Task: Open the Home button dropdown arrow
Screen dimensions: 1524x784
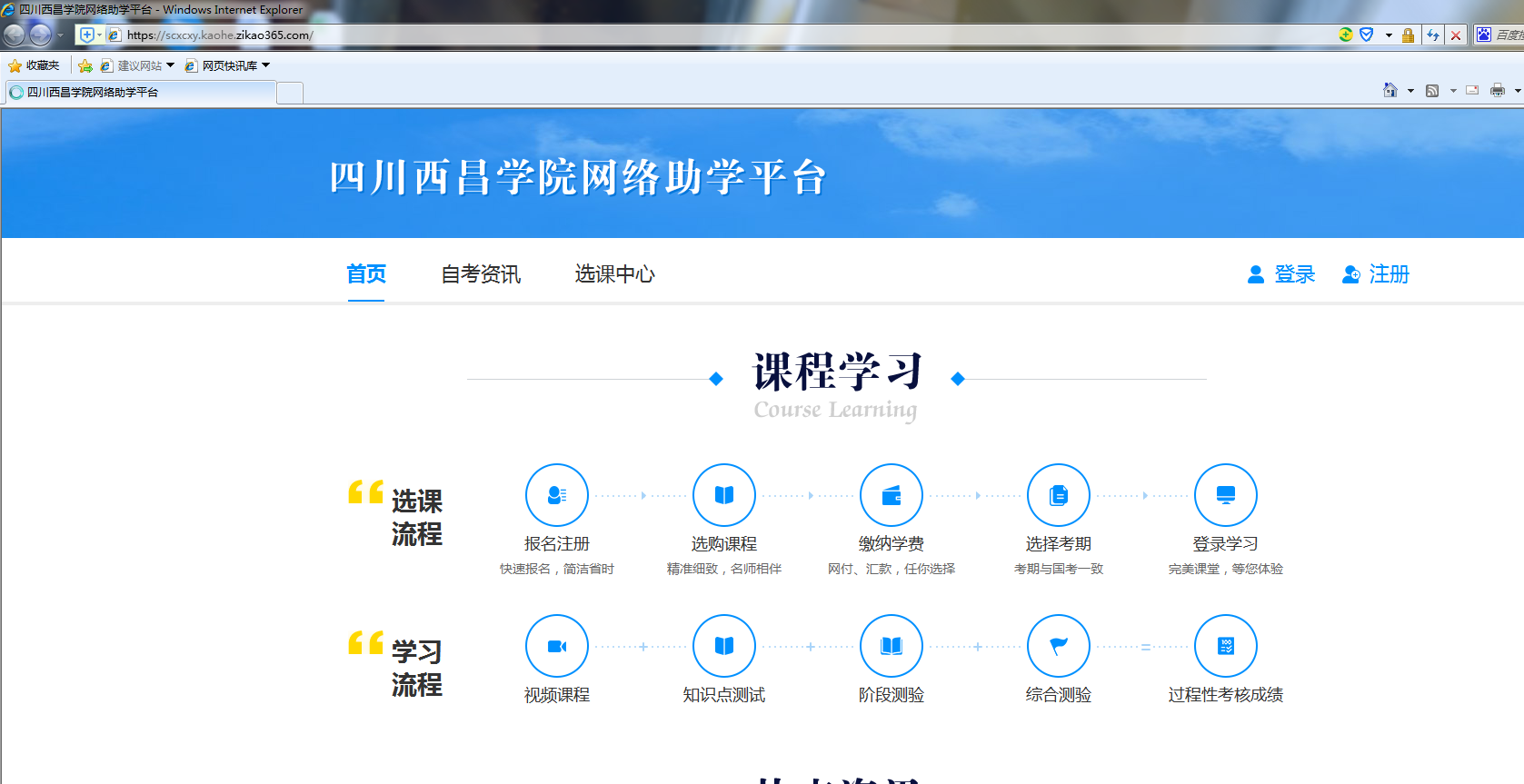Action: (1410, 91)
